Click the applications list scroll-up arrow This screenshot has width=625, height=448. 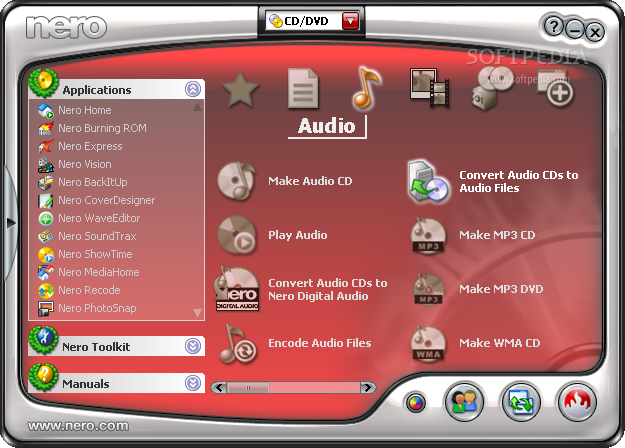[197, 107]
